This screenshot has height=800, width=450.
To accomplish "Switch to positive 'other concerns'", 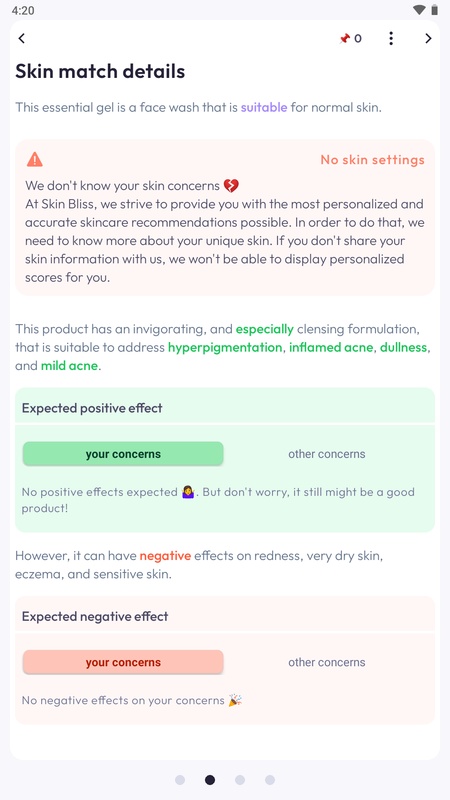I will coord(327,454).
